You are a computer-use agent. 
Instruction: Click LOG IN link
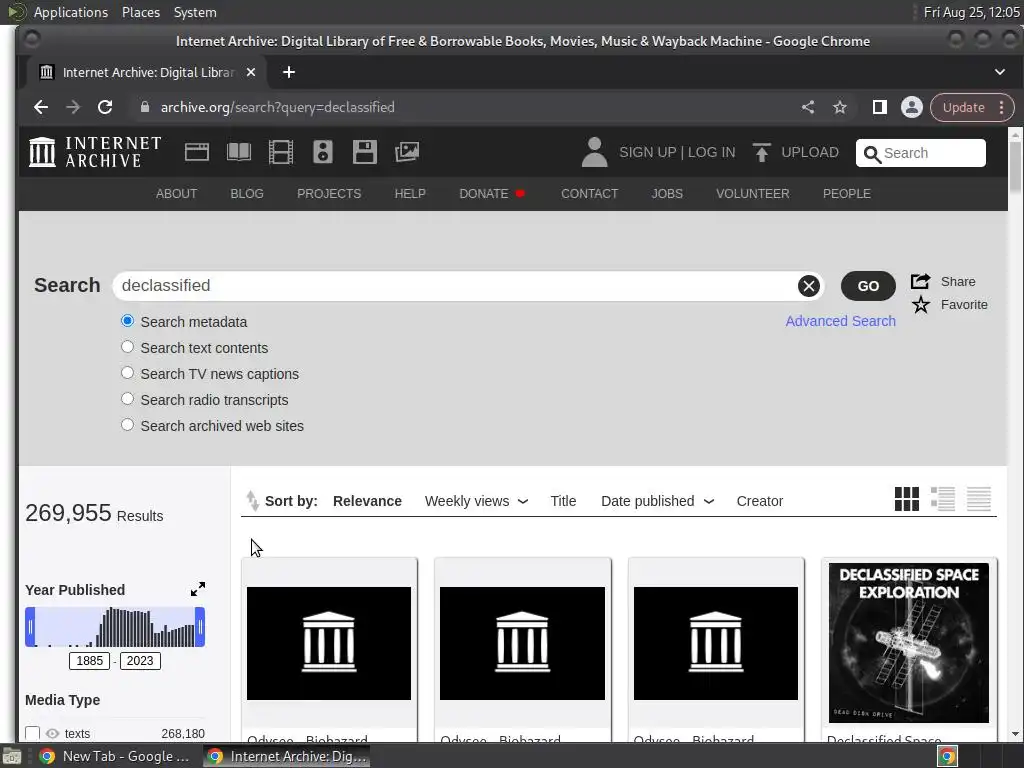click(711, 152)
